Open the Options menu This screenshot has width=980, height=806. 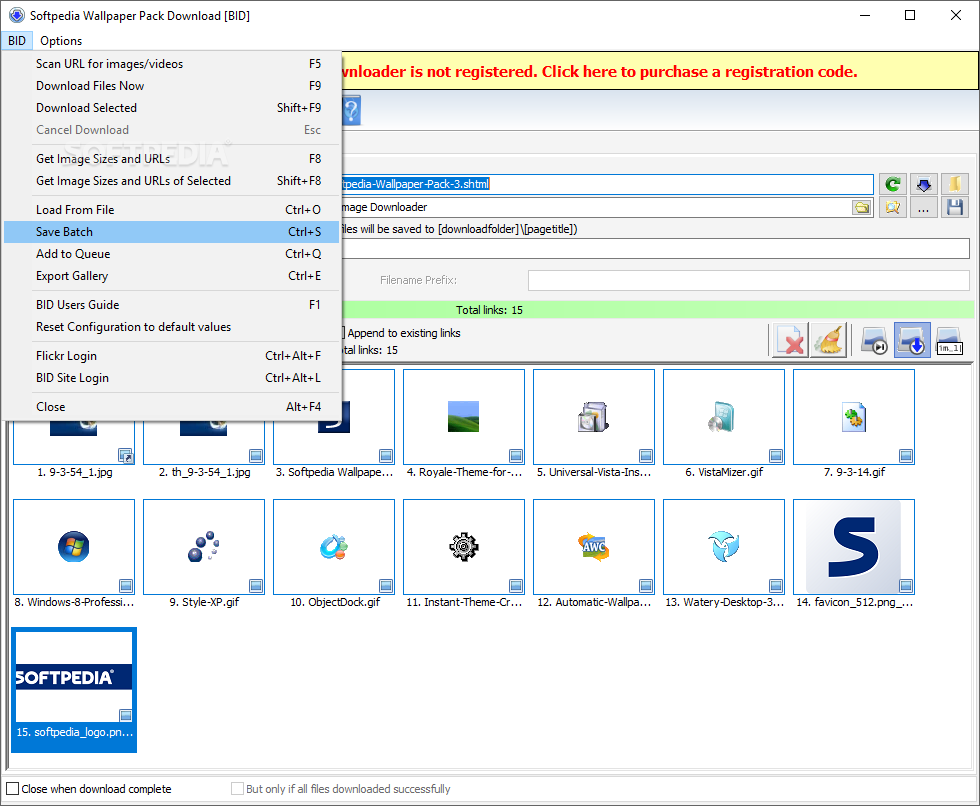point(61,41)
